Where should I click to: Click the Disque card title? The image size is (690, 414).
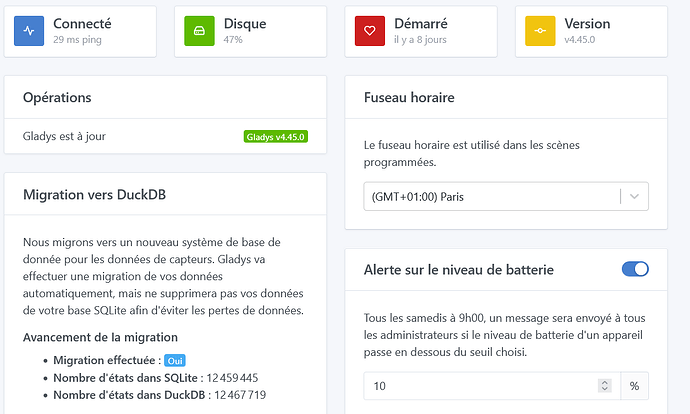point(245,23)
